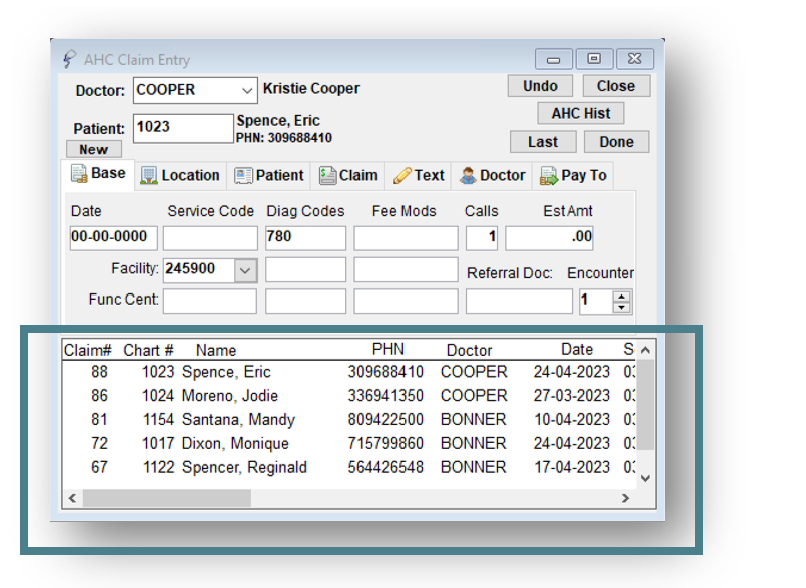Screen dimensions: 806x588
Task: Click the Date field 00-00-0000
Action: coord(113,238)
